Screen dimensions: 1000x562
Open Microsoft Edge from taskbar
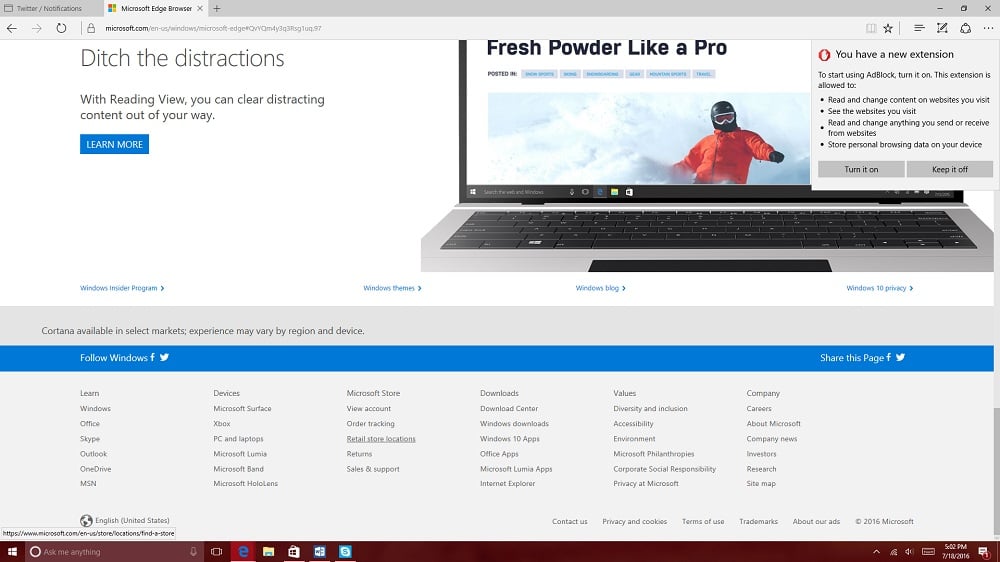pyautogui.click(x=243, y=552)
